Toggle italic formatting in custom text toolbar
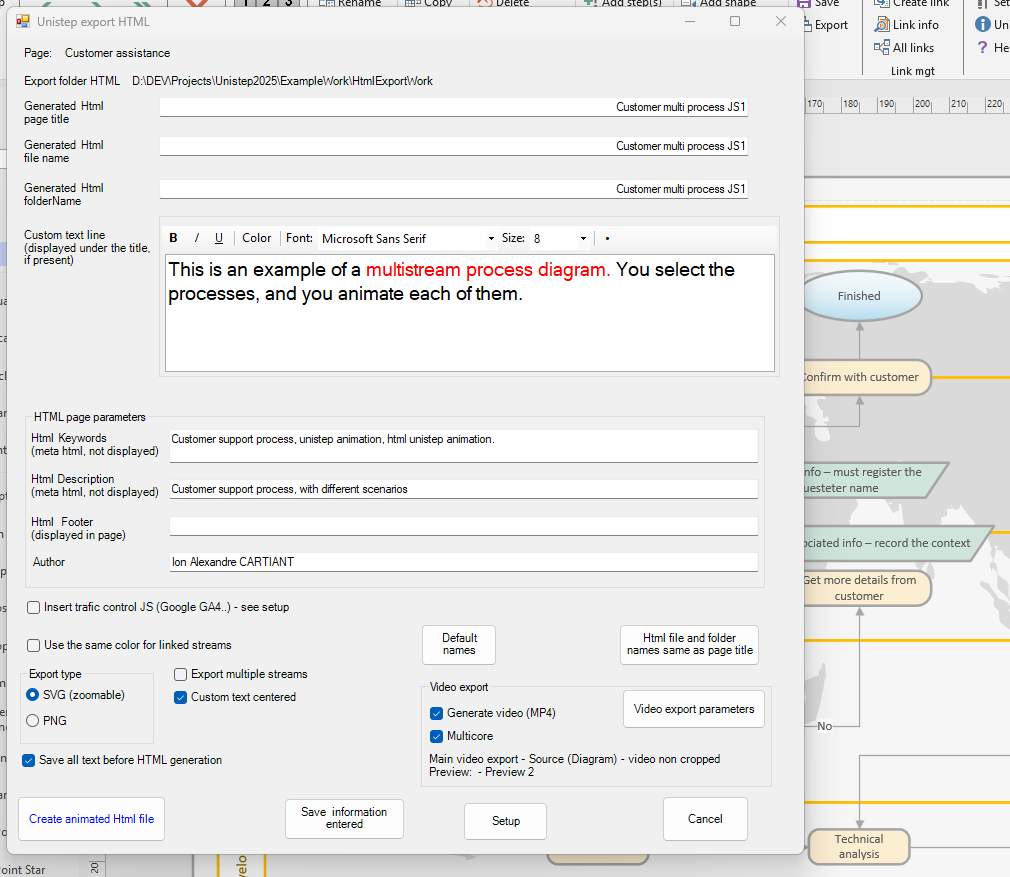 [x=196, y=238]
